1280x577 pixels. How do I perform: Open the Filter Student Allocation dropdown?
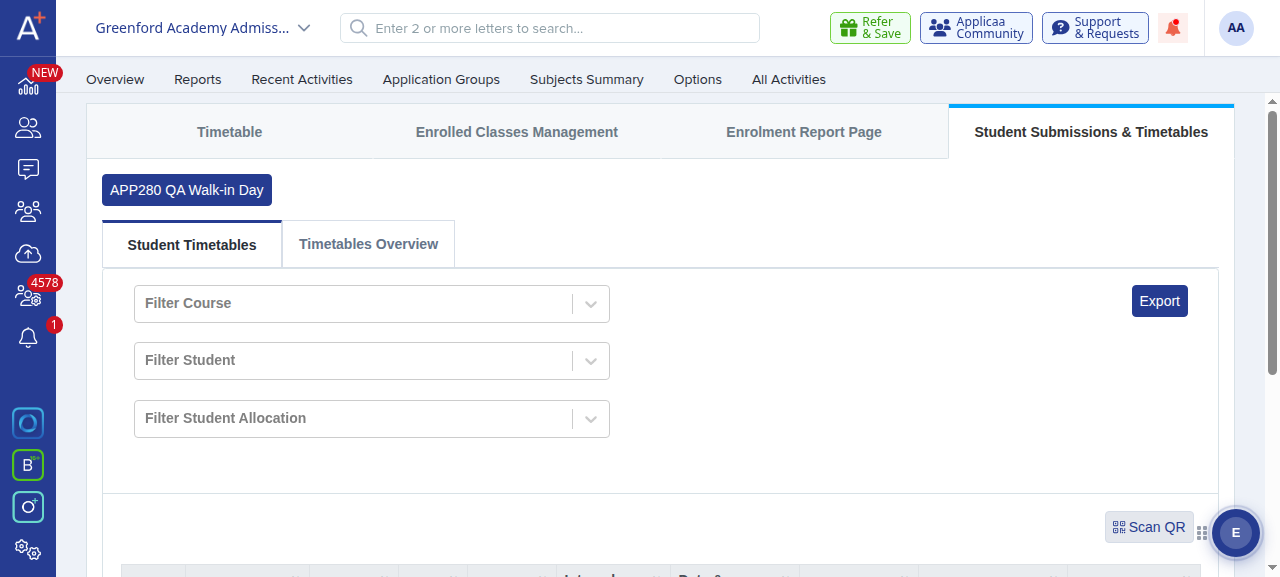point(372,419)
